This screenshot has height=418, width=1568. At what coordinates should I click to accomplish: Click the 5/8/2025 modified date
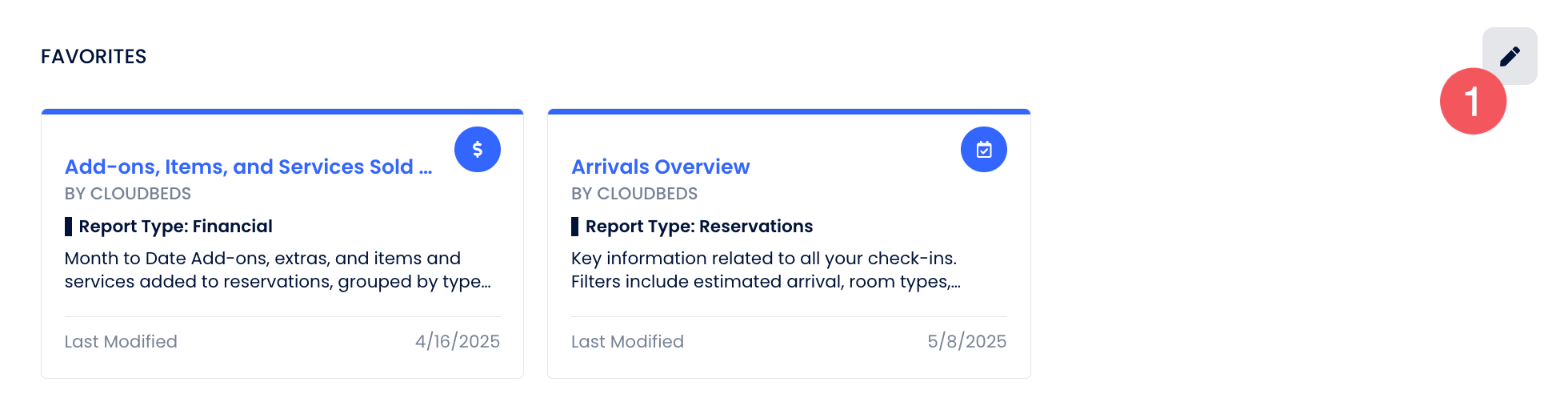pyautogui.click(x=966, y=342)
